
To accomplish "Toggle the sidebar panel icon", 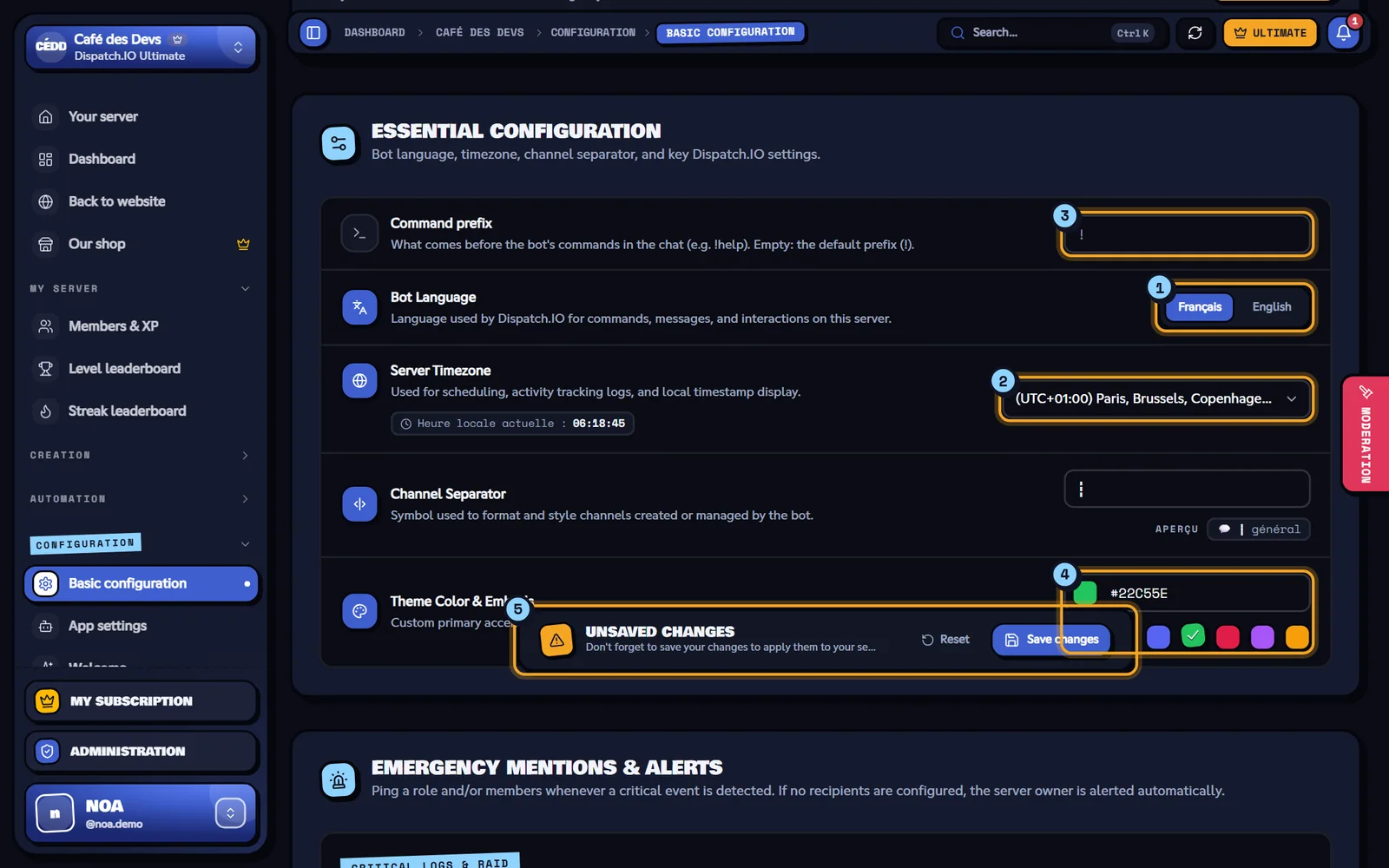I will (x=313, y=33).
